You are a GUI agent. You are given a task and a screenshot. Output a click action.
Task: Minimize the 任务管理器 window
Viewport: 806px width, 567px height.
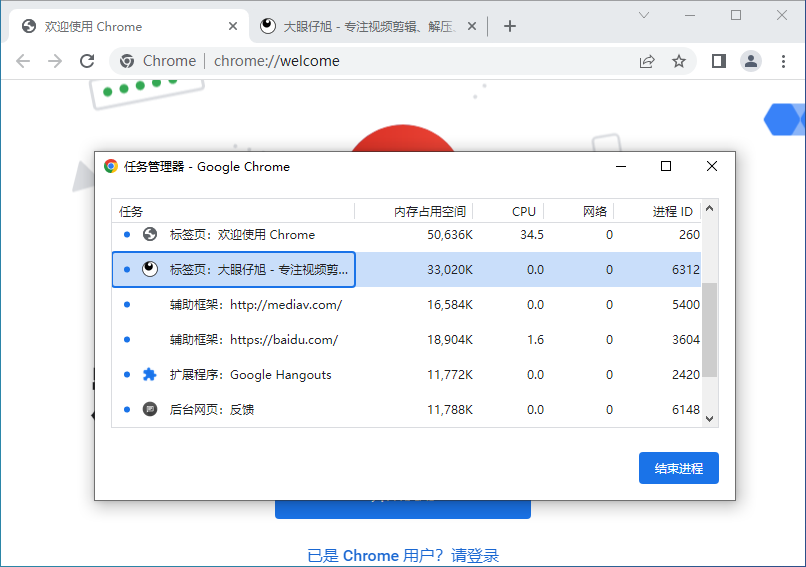(x=621, y=166)
